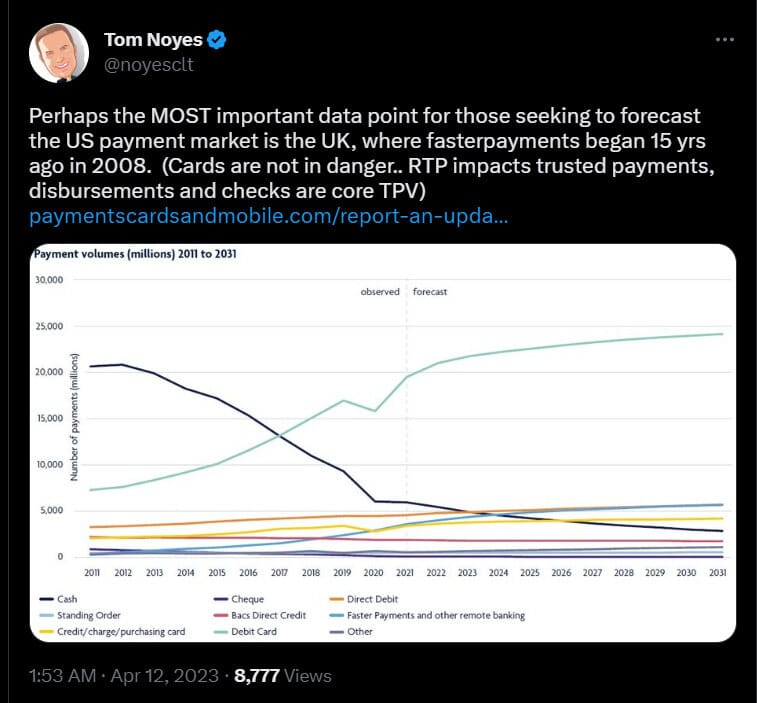
Task: Open the paymentscardsandmobile.com report link
Action: (x=270, y=216)
